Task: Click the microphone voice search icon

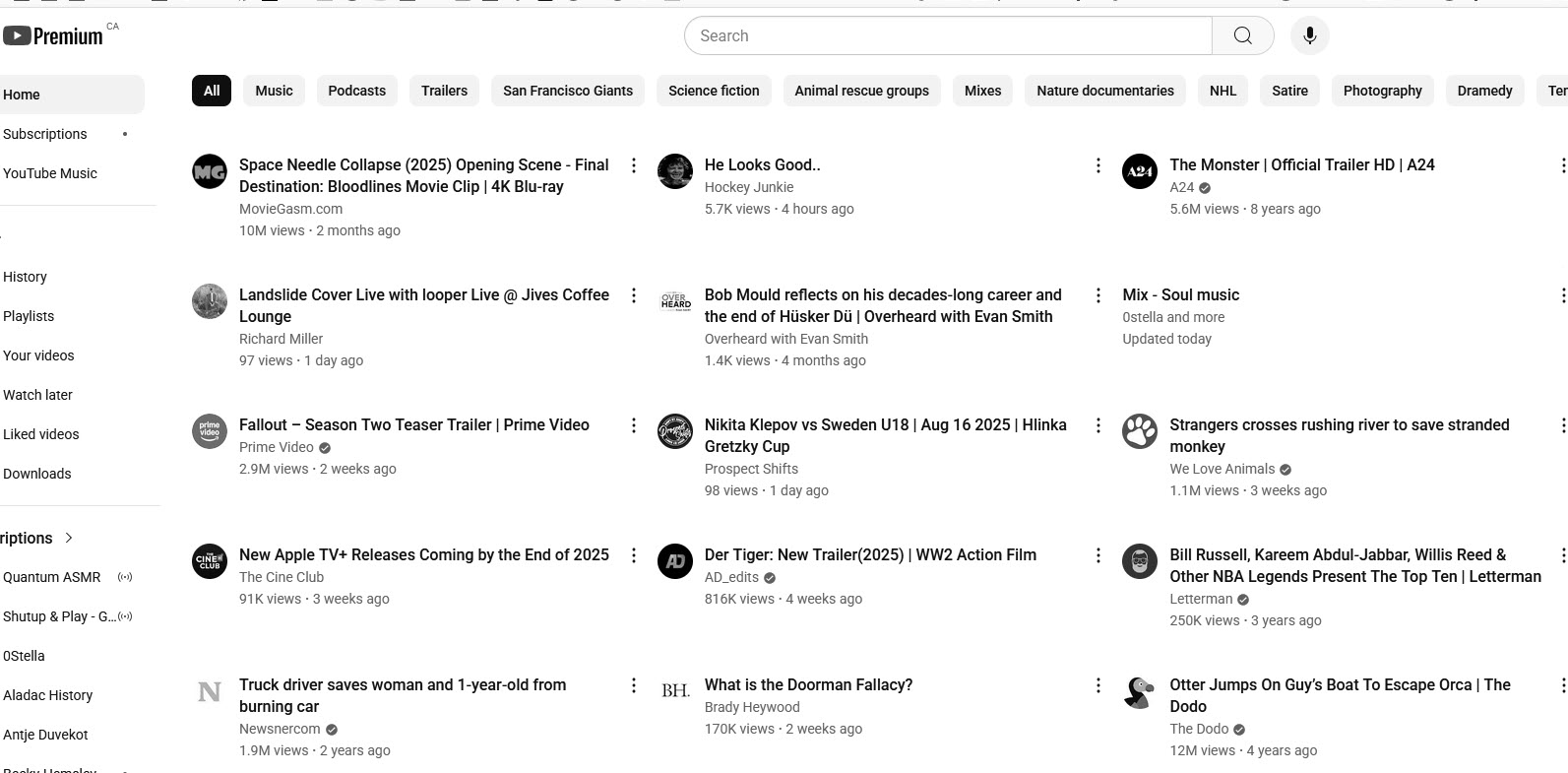Action: coord(1309,35)
